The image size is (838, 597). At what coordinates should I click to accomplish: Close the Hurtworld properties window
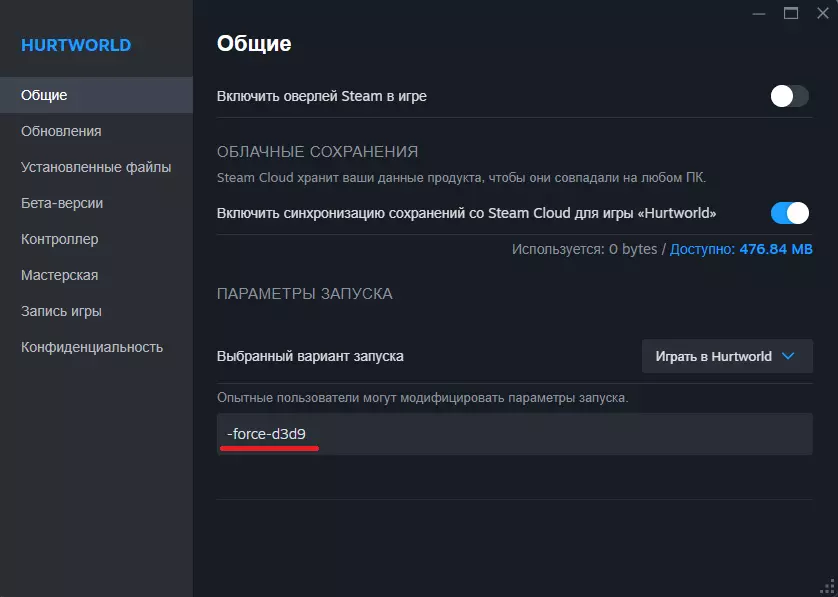pyautogui.click(x=823, y=13)
